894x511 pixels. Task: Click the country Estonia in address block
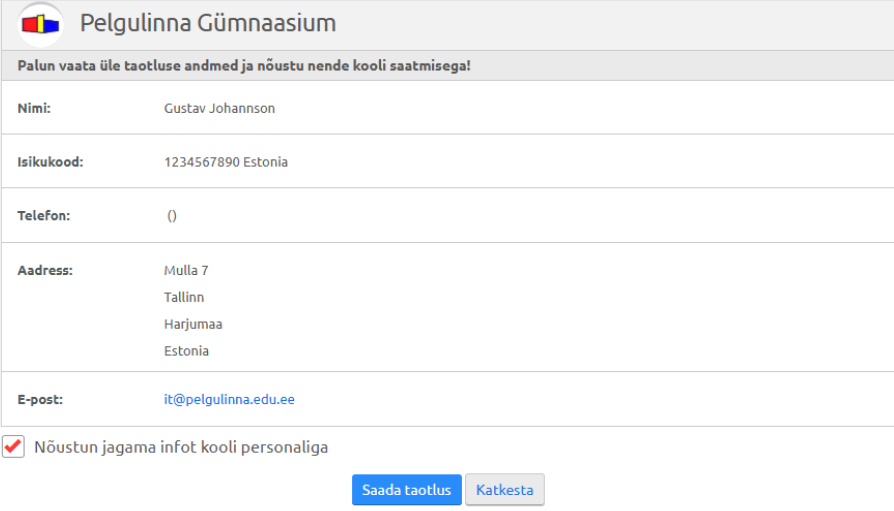tap(186, 351)
